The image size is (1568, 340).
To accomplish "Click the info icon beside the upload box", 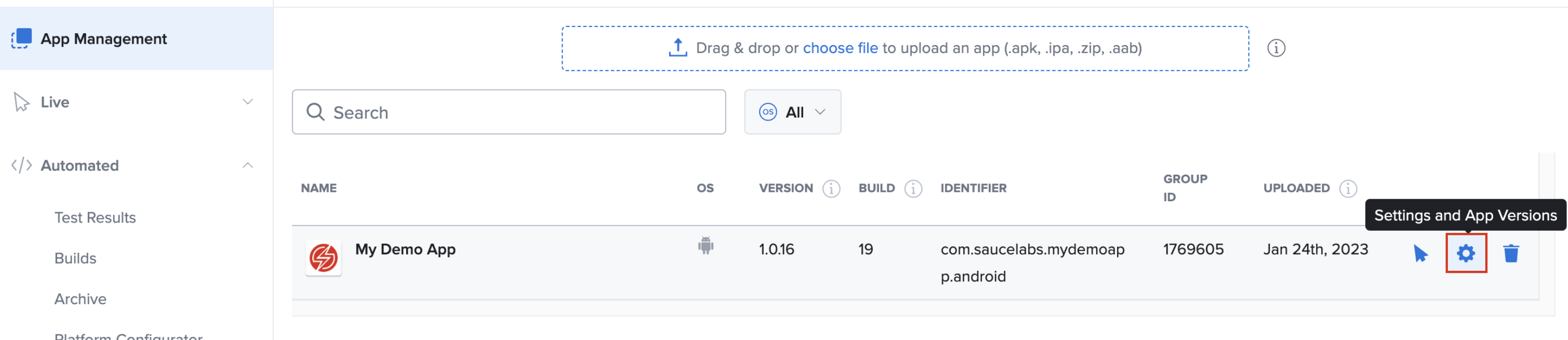I will [x=1278, y=47].
